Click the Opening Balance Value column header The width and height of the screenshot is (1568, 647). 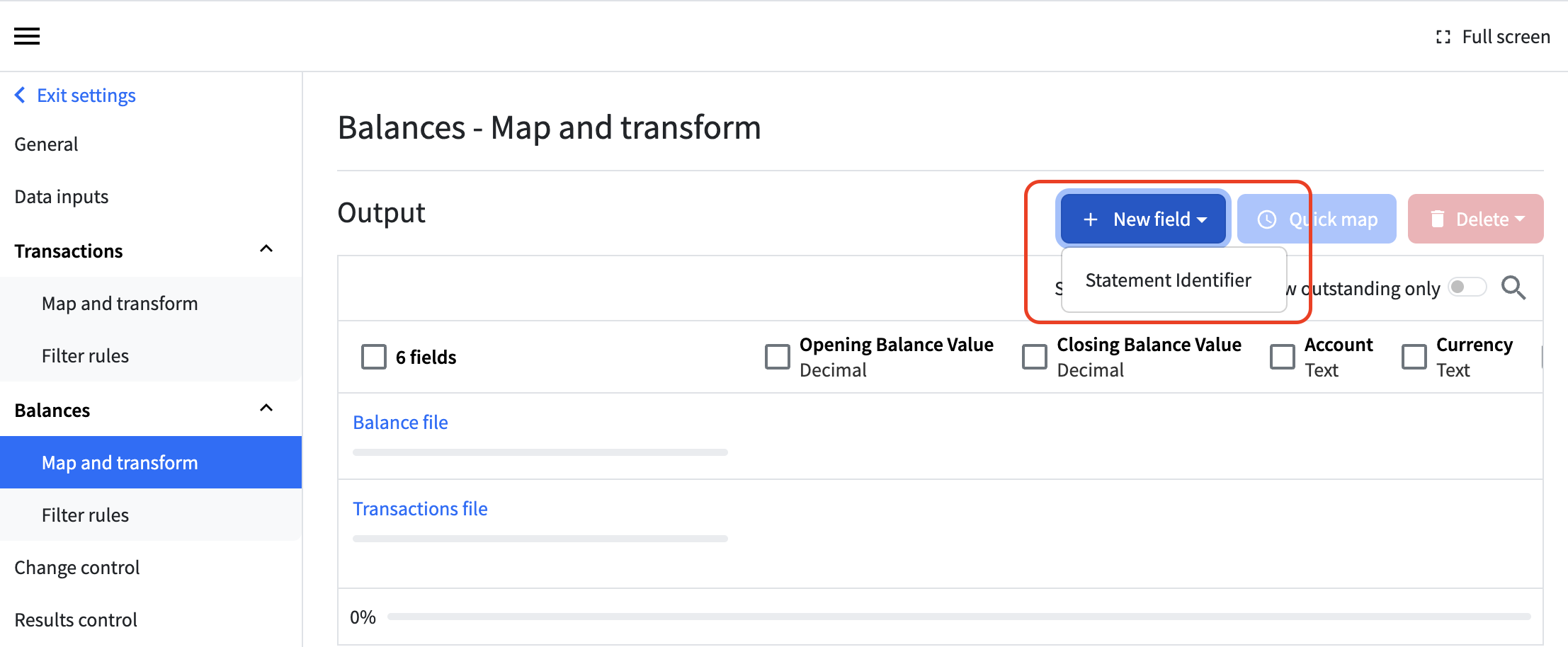tap(897, 345)
